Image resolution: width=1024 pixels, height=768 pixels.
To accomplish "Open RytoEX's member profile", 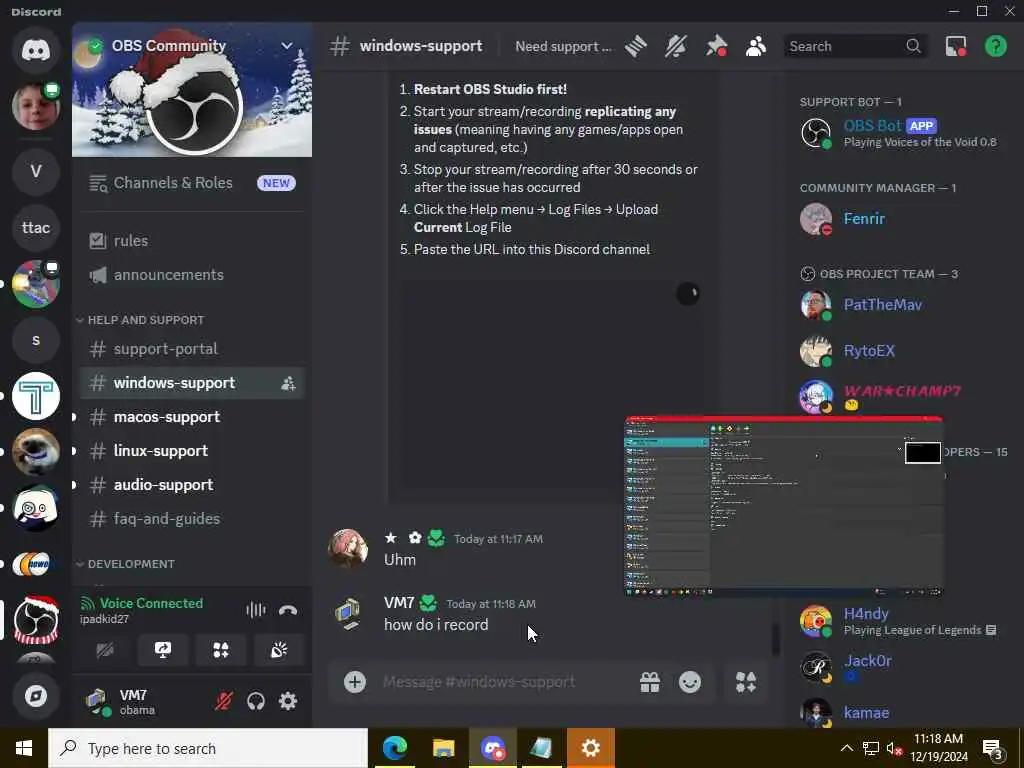I will (x=901, y=351).
